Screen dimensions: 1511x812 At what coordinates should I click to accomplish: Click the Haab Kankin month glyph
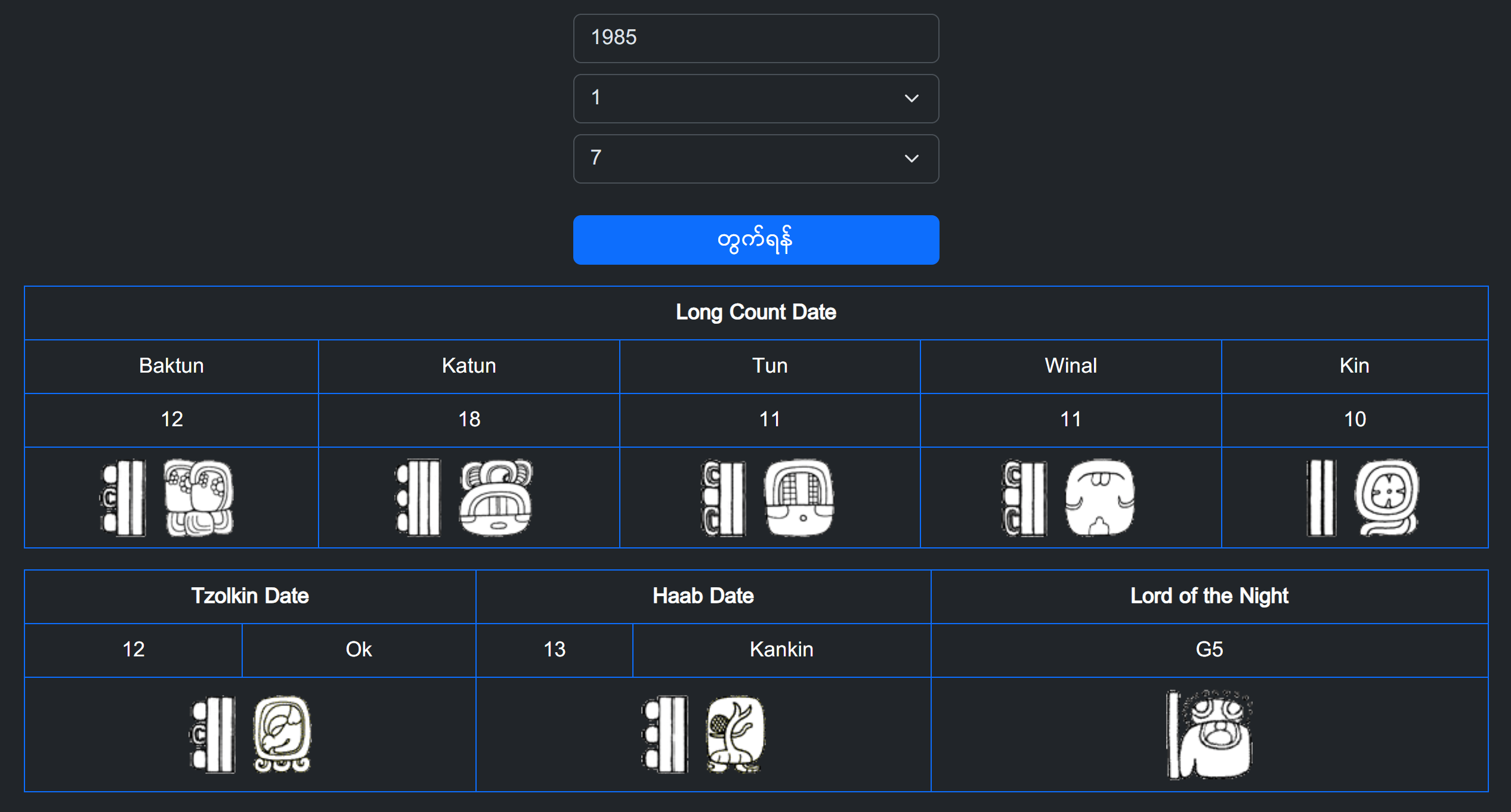click(735, 734)
